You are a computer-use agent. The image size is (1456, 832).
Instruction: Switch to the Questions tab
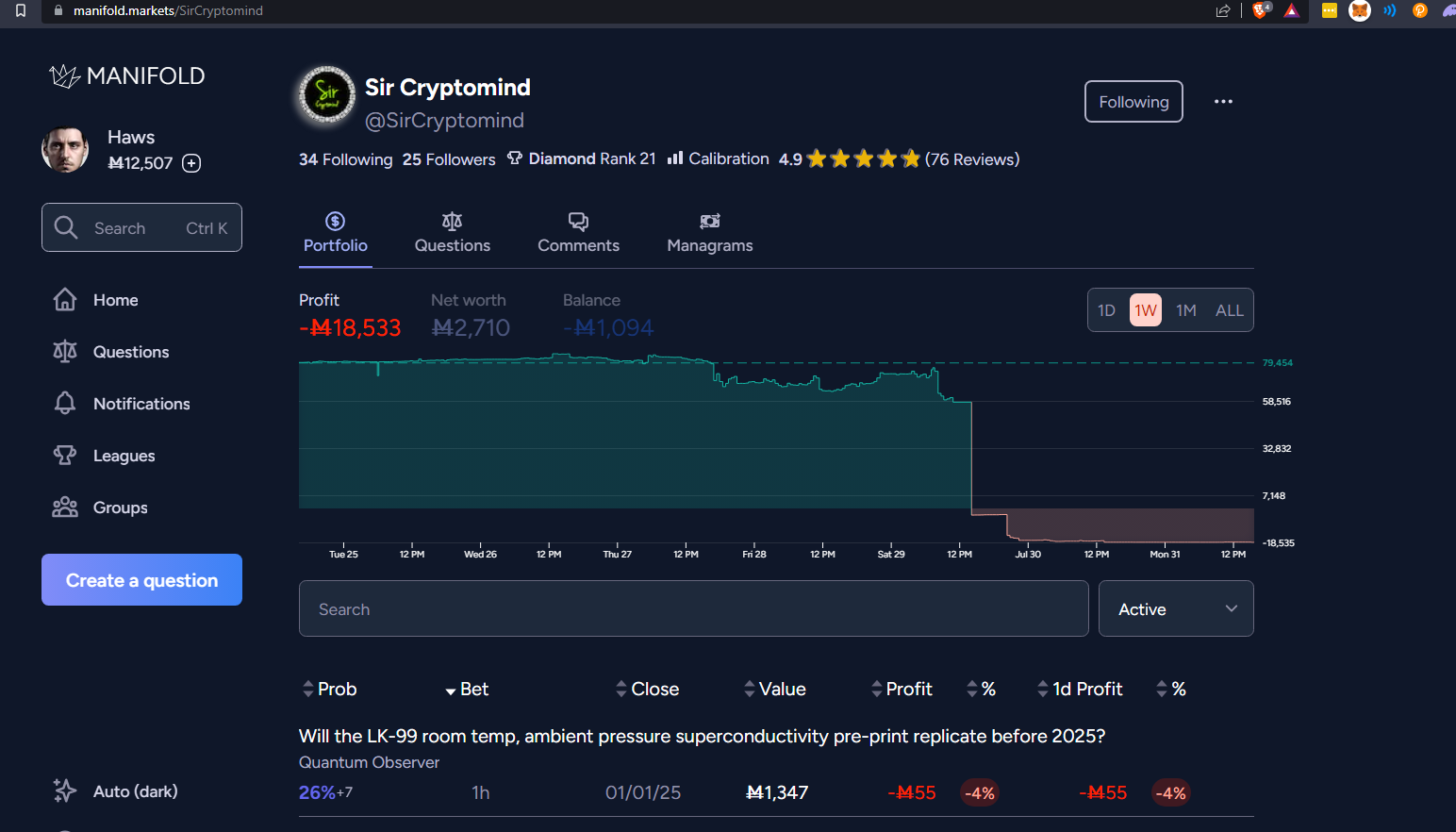pos(453,233)
